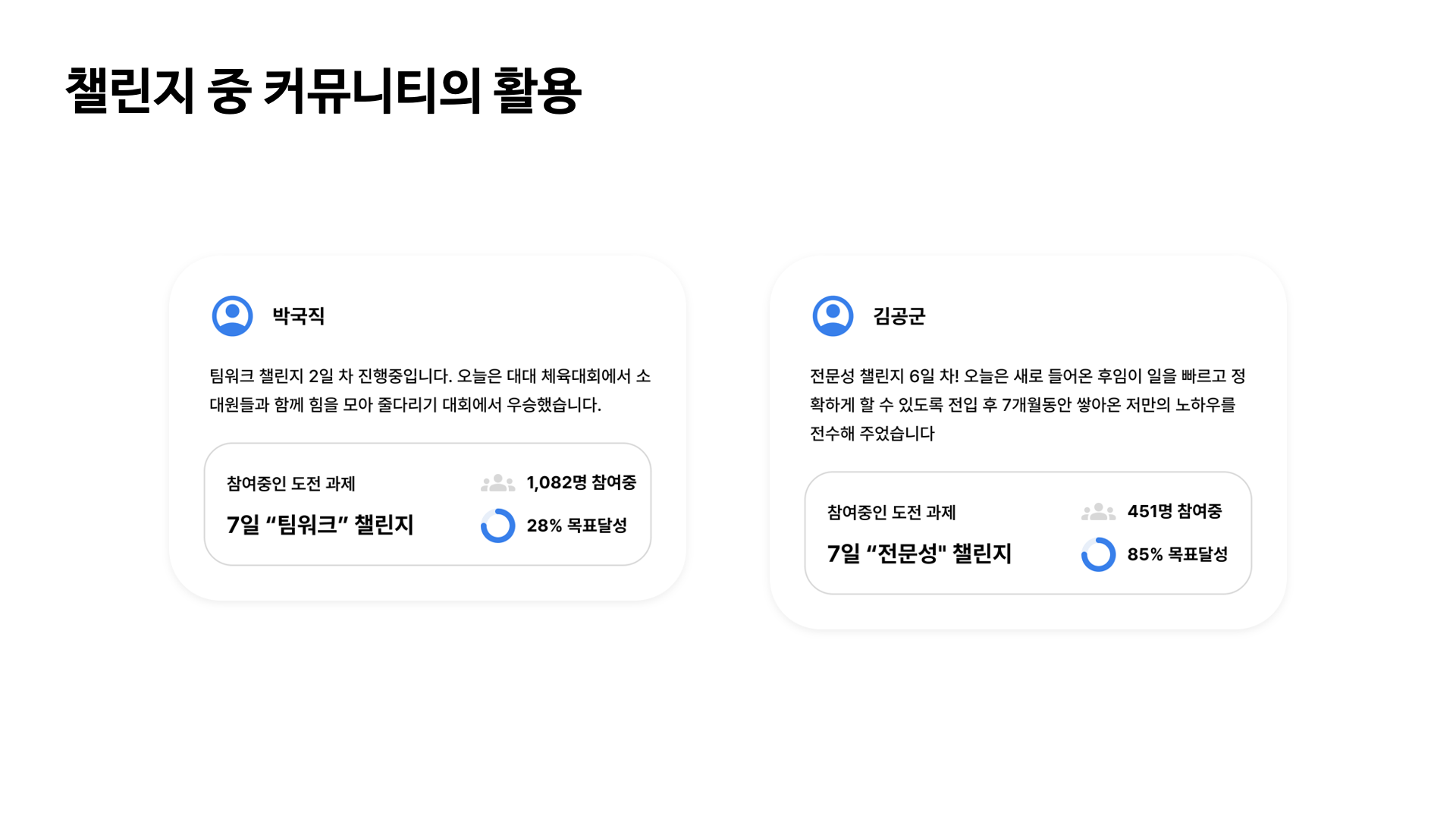The width and height of the screenshot is (1456, 819).
Task: Select the username 김공군
Action: 899,316
